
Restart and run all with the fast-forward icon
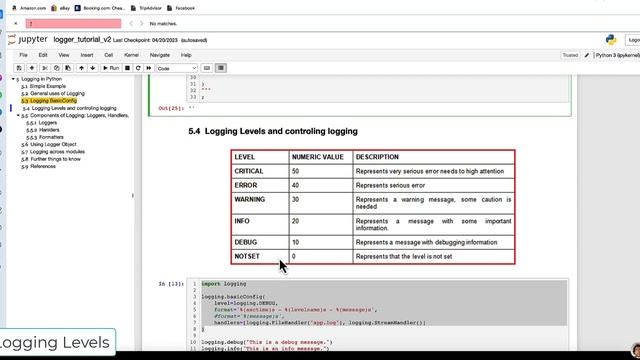point(149,68)
